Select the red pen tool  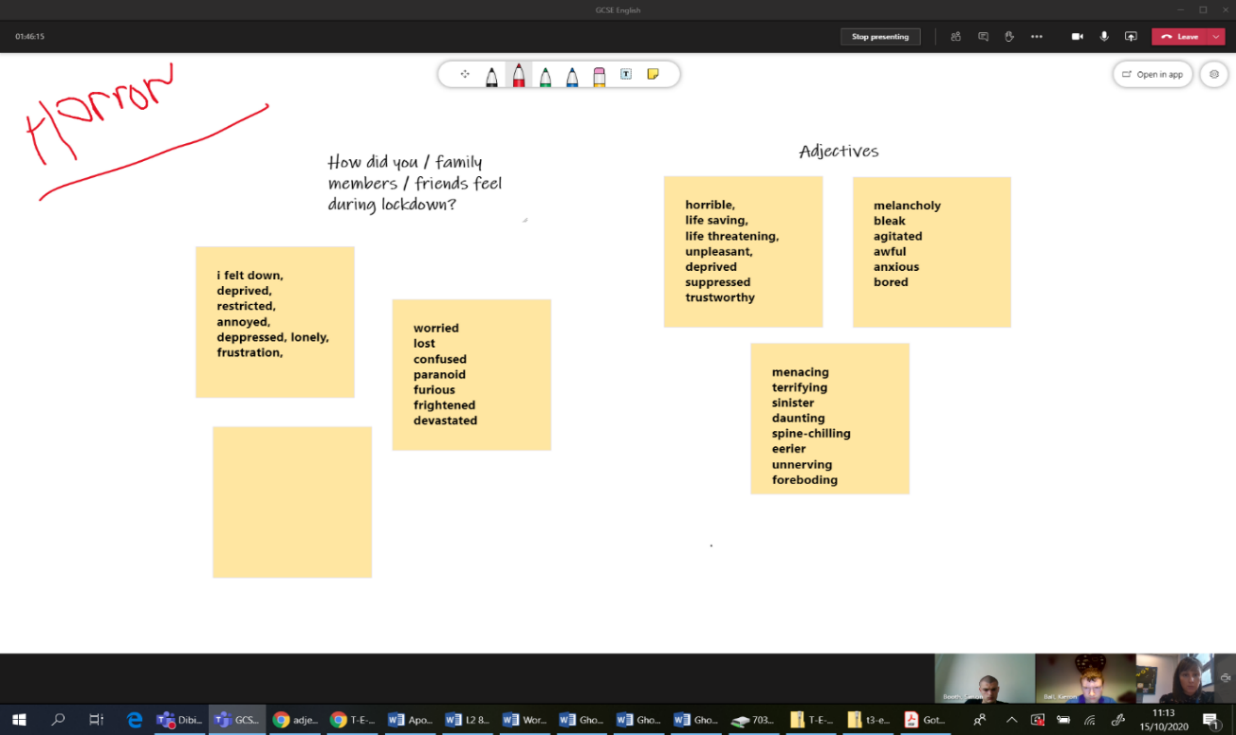click(519, 75)
